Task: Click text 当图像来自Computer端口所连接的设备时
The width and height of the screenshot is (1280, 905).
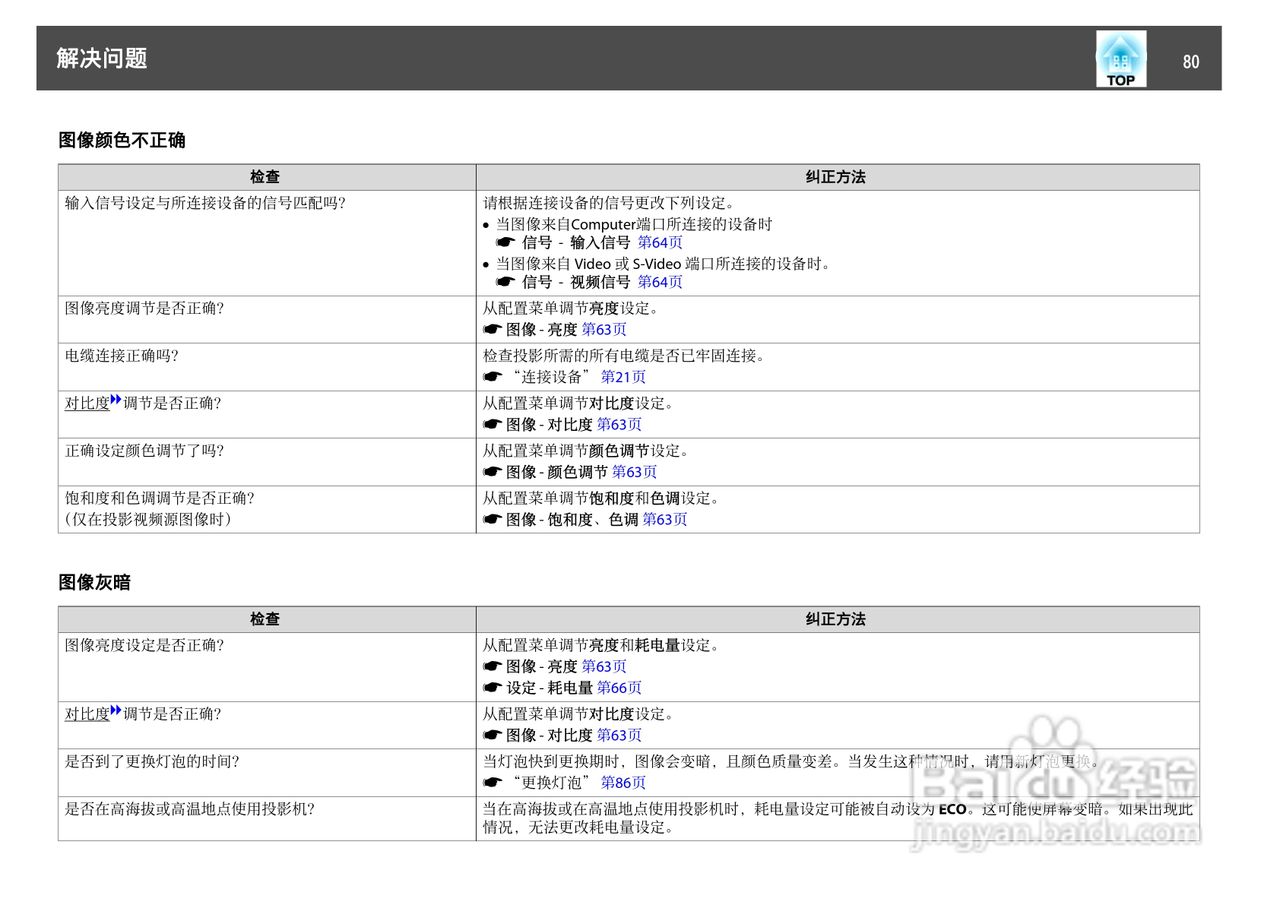Action: pyautogui.click(x=634, y=224)
